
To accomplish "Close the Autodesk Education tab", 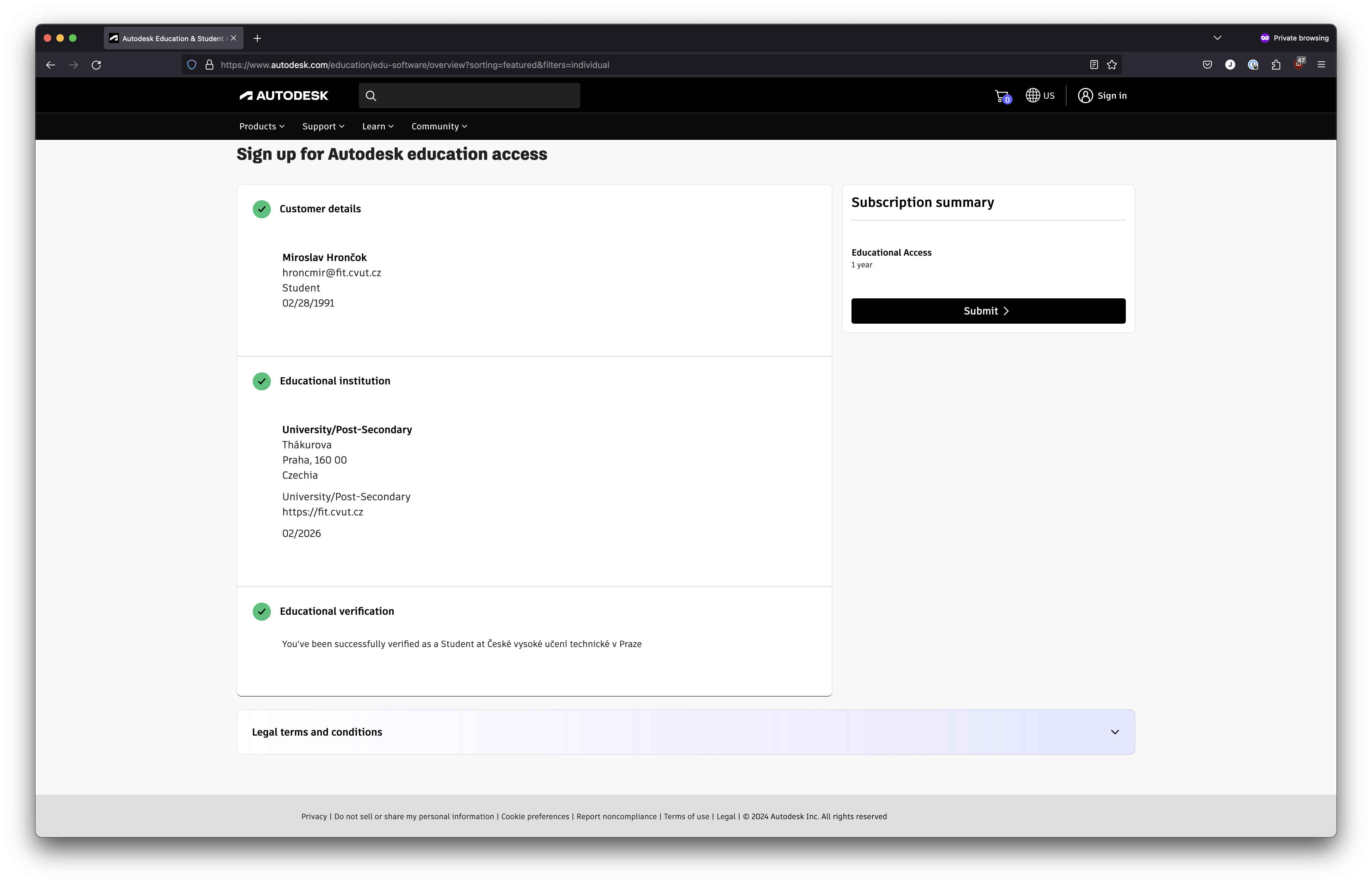I will point(234,39).
